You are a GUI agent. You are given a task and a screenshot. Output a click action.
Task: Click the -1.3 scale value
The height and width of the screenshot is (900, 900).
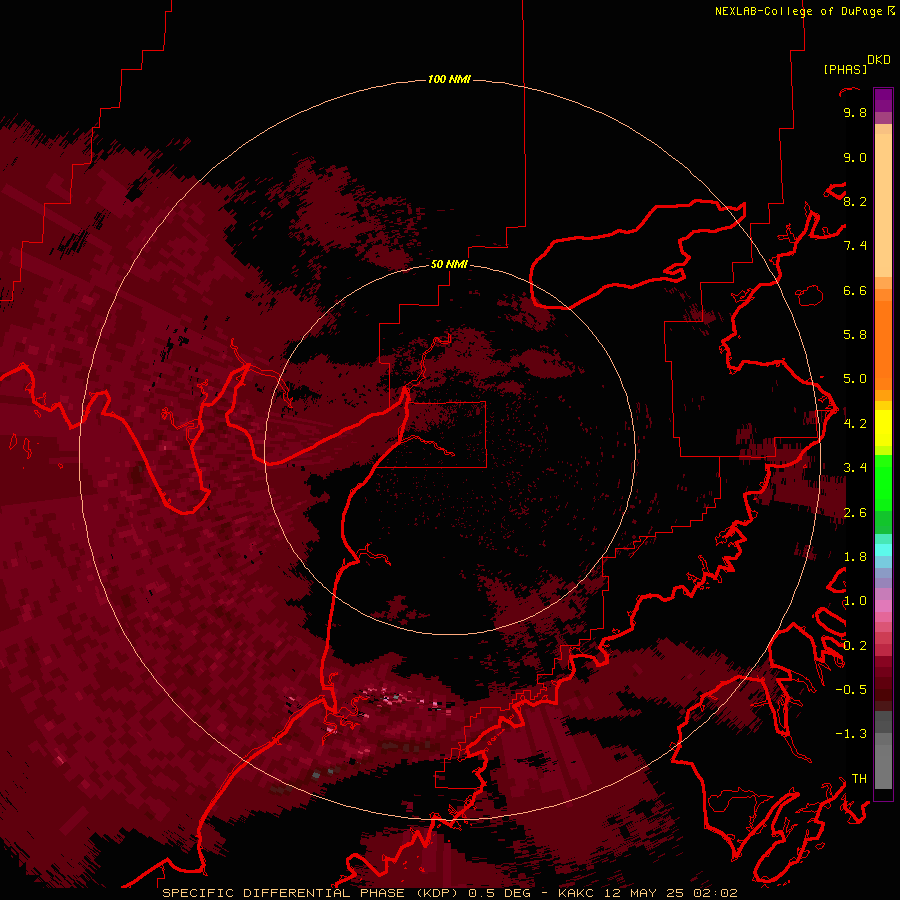[x=851, y=734]
